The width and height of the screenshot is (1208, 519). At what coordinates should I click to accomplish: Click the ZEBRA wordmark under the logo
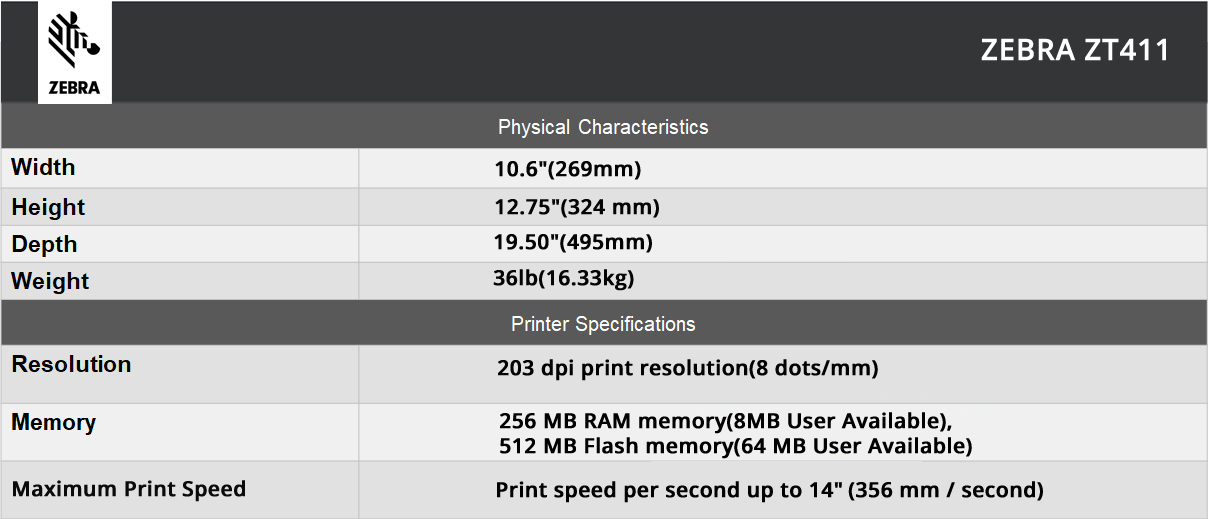pyautogui.click(x=75, y=87)
